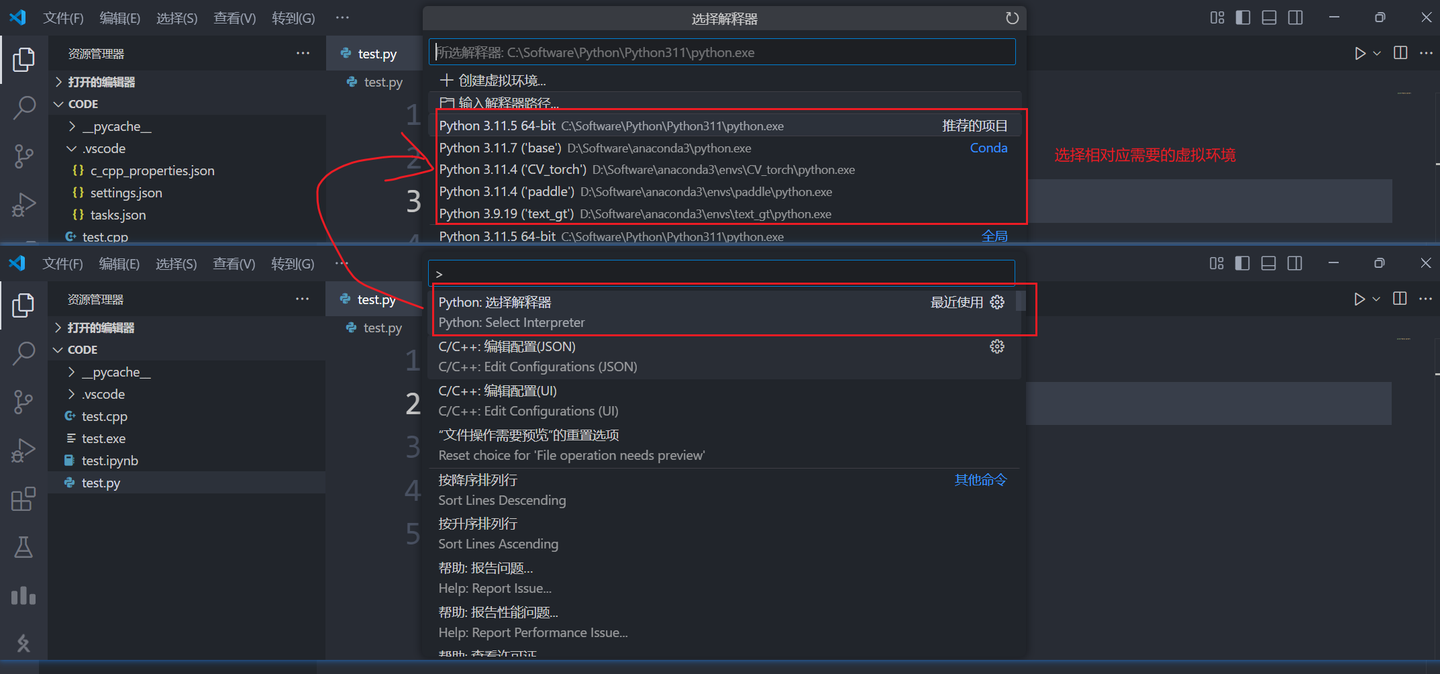Open Run and Debug in the bottom window
Image resolution: width=1440 pixels, height=674 pixels.
[x=24, y=451]
